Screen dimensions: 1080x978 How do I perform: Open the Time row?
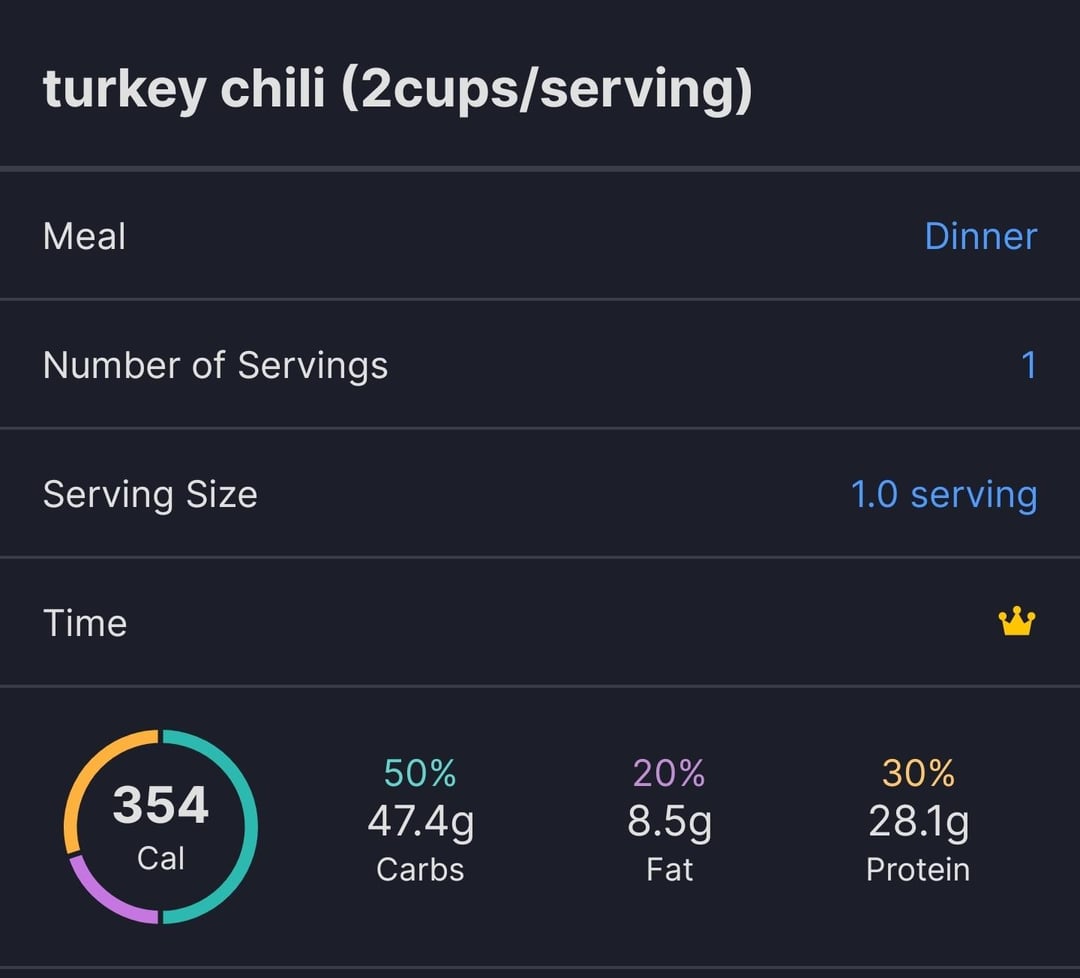(540, 623)
